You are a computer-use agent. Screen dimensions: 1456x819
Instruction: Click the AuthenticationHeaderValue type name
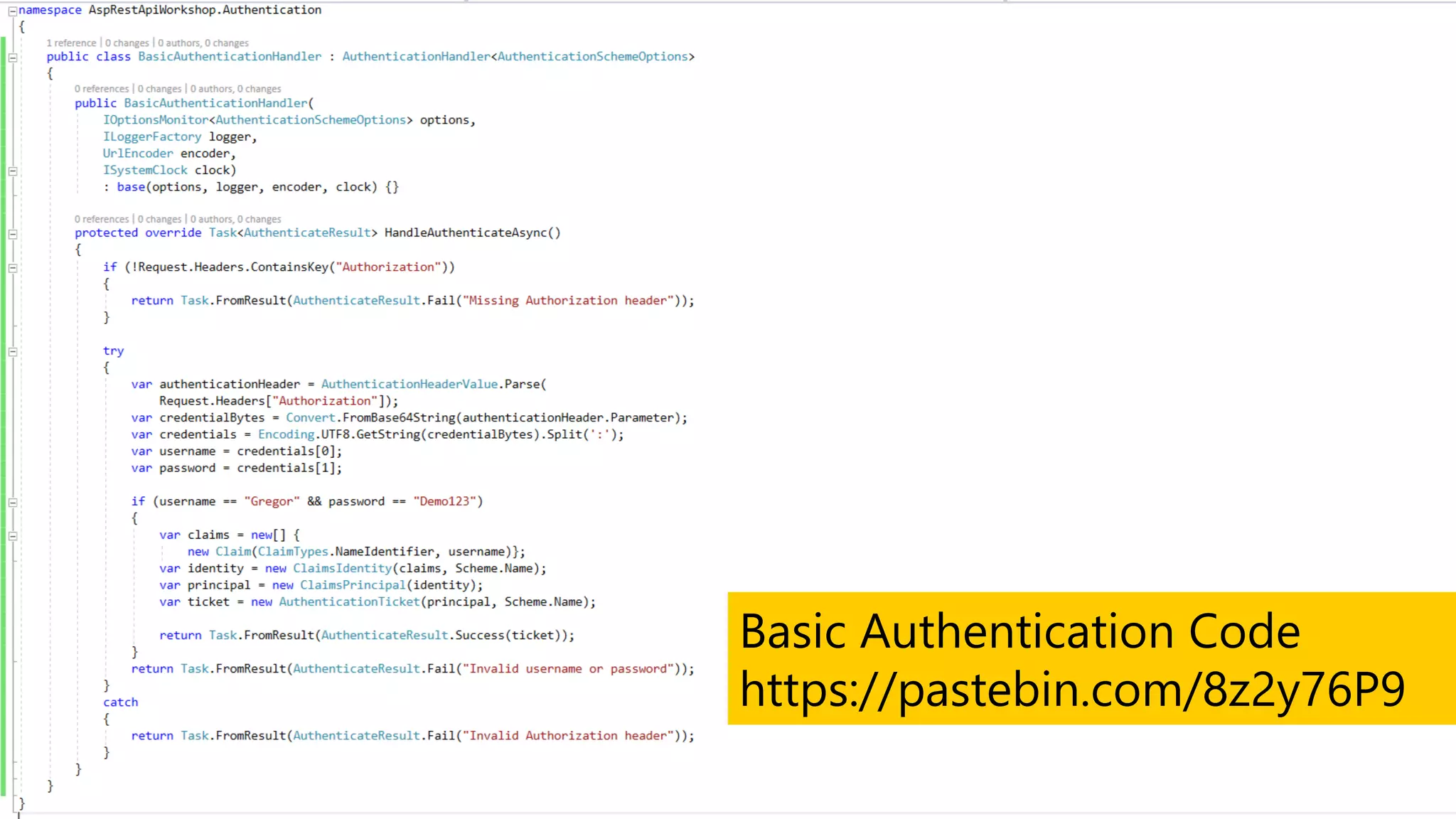409,385
